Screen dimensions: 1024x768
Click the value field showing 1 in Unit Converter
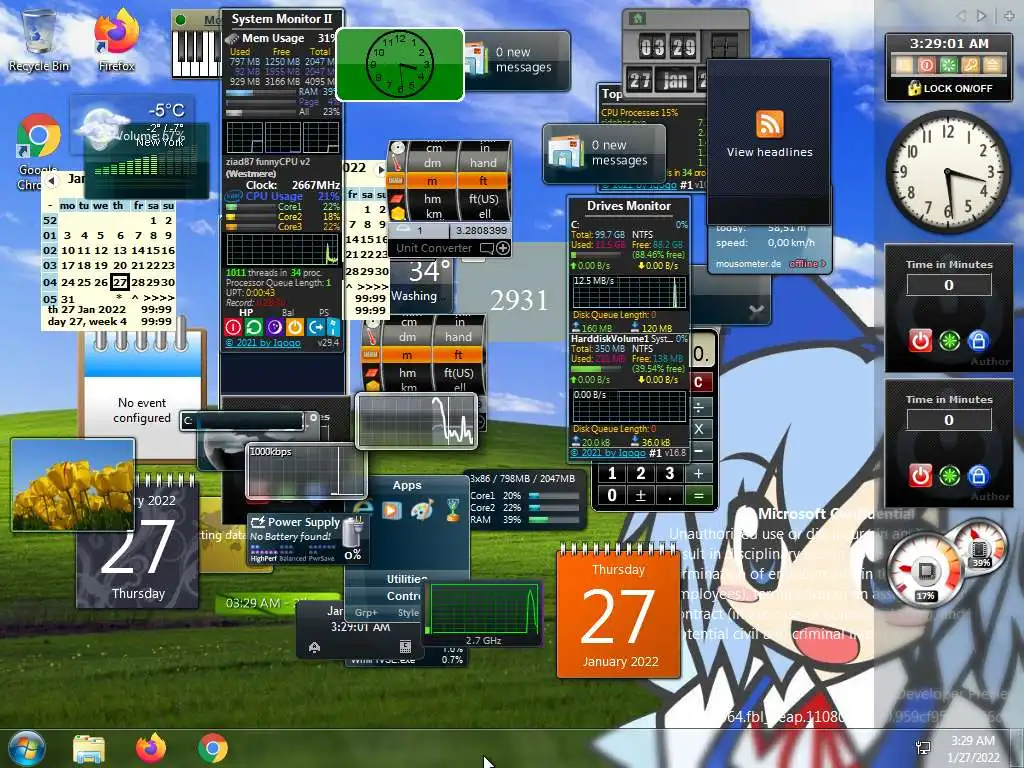point(419,231)
